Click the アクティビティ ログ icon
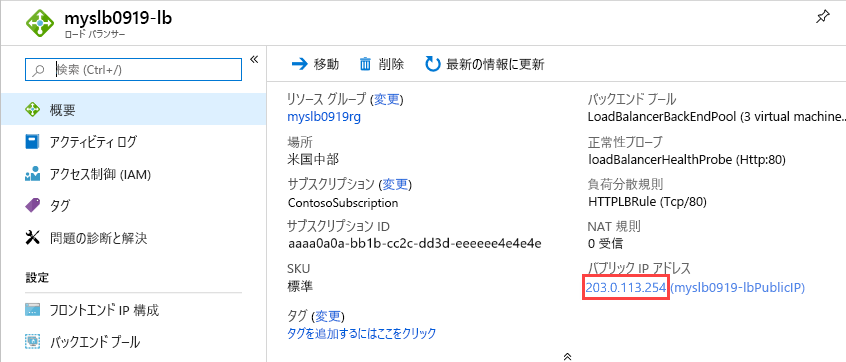The image size is (846, 362). 32,142
